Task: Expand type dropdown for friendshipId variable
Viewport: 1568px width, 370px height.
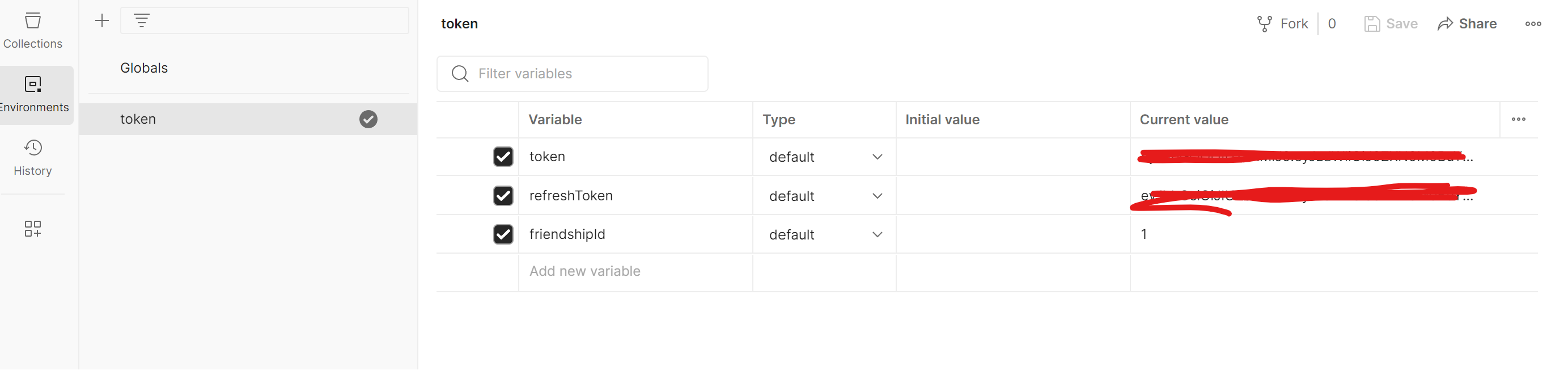Action: 824,235
